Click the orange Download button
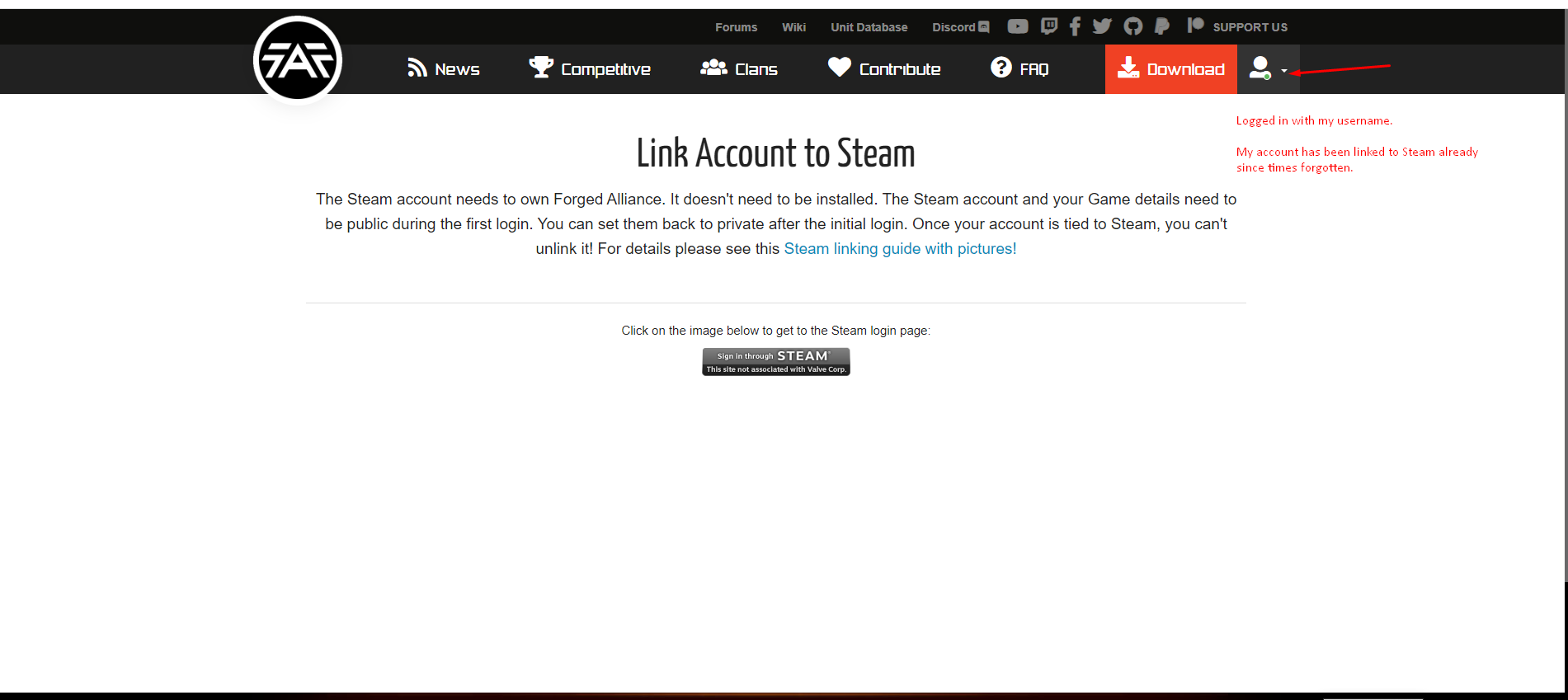Screen dimensions: 1568x700 (x=1171, y=69)
